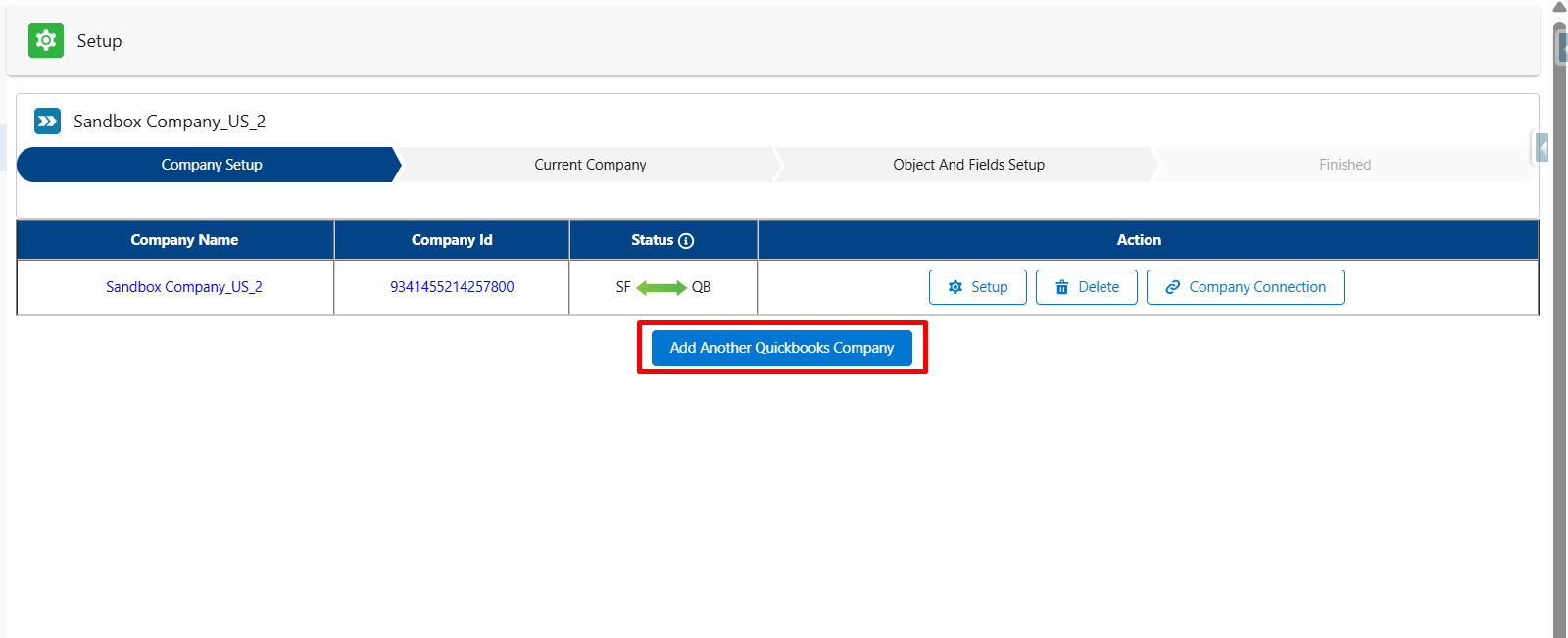Open the Object And Fields Setup step

pos(968,165)
